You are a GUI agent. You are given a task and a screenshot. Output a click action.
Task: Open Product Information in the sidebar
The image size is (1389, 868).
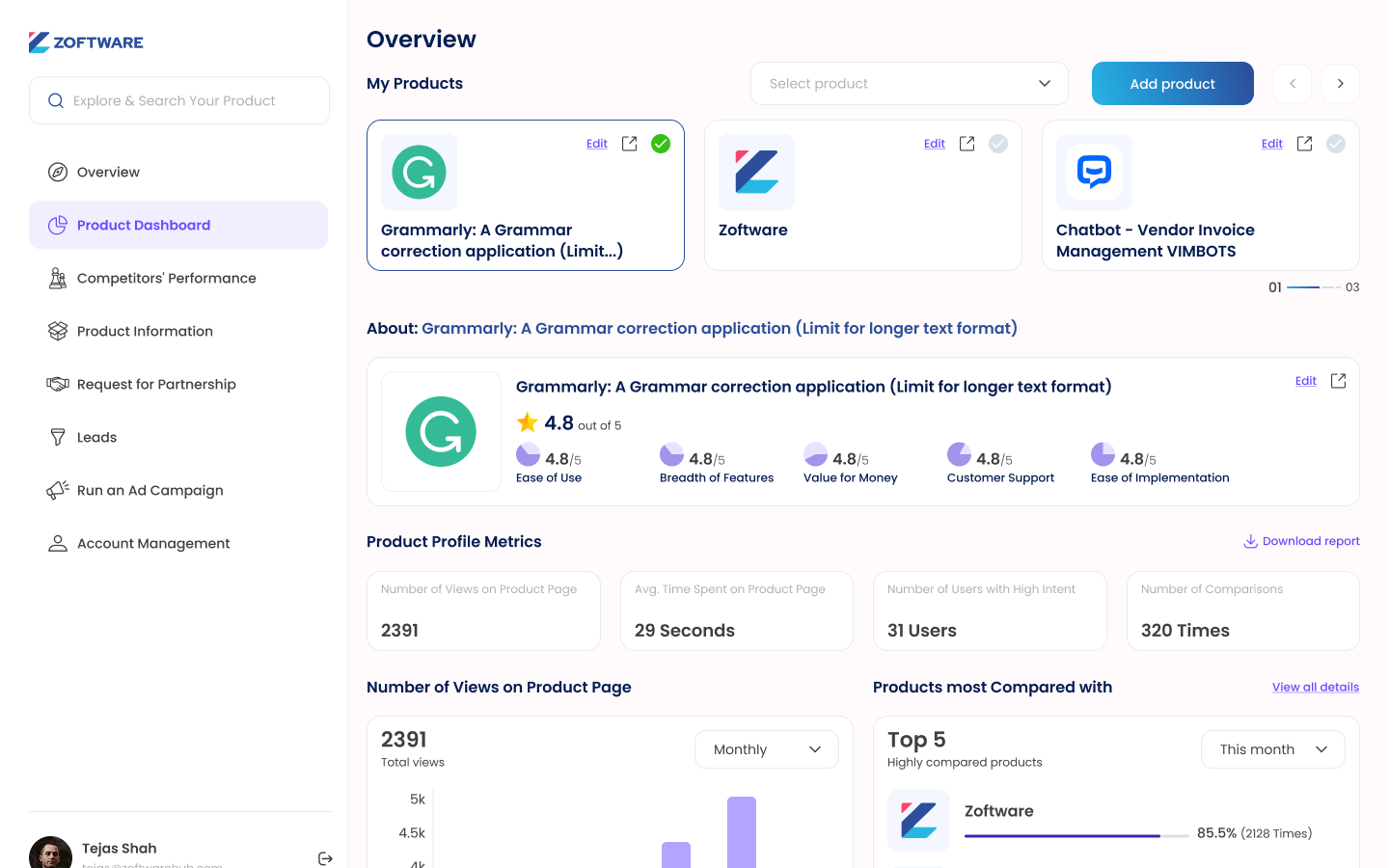click(178, 331)
